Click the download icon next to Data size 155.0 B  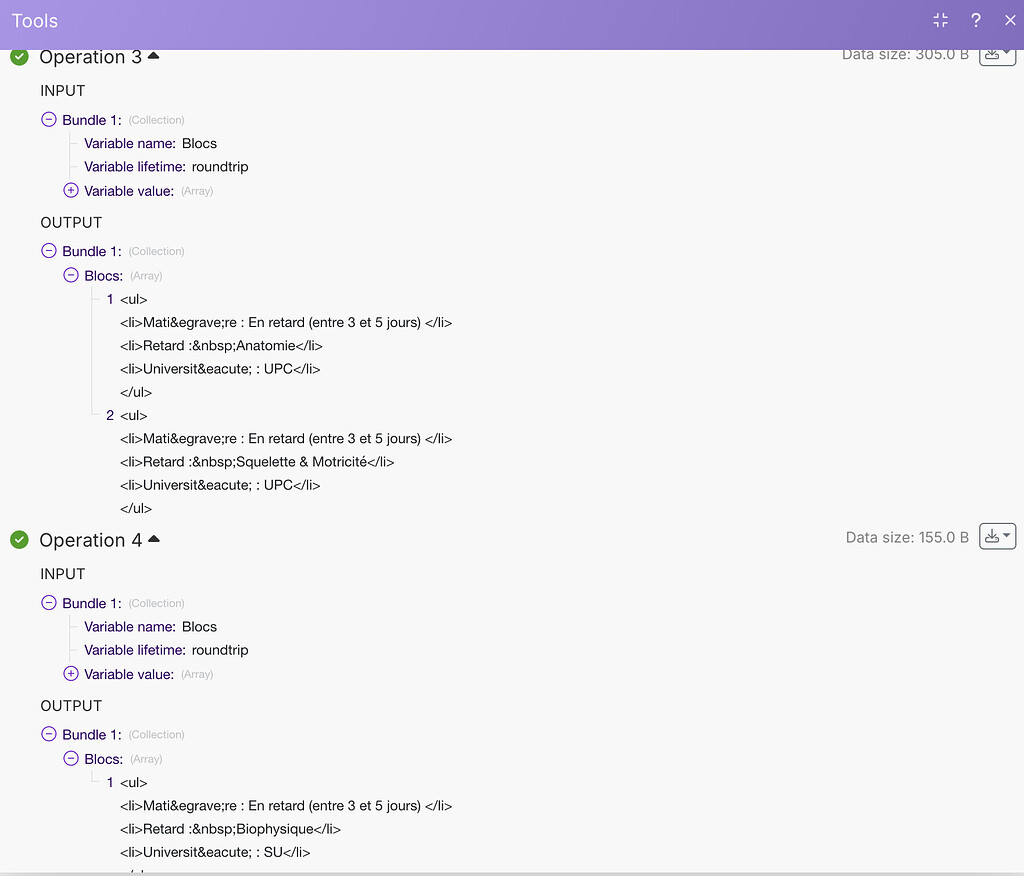coord(993,536)
